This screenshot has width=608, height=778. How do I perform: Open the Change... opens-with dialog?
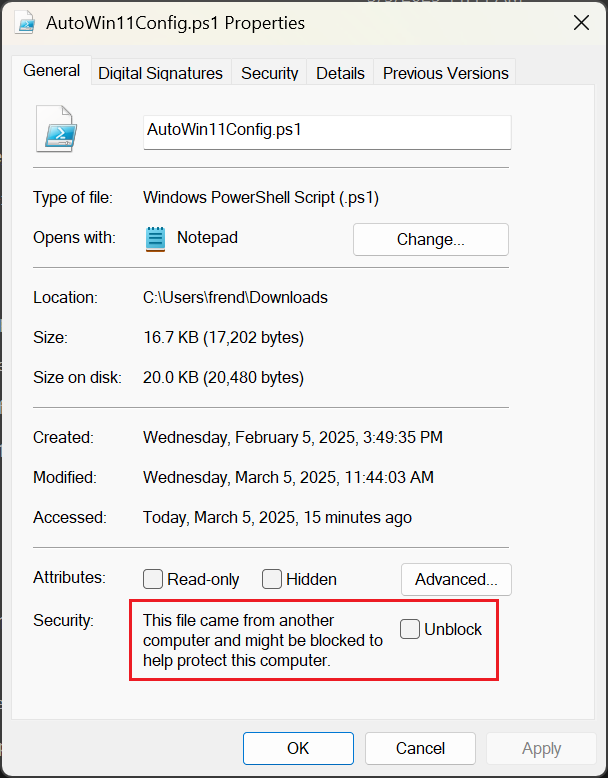431,239
